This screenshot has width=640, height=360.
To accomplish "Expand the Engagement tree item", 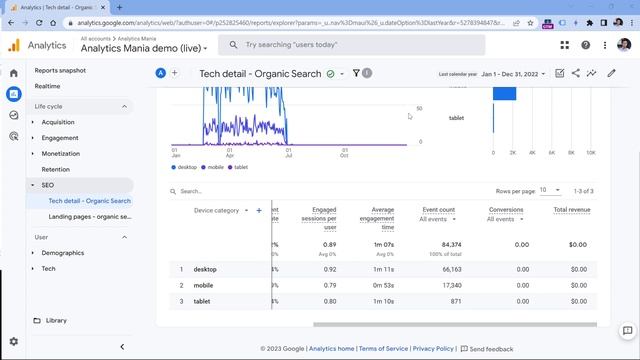I will click(x=33, y=138).
